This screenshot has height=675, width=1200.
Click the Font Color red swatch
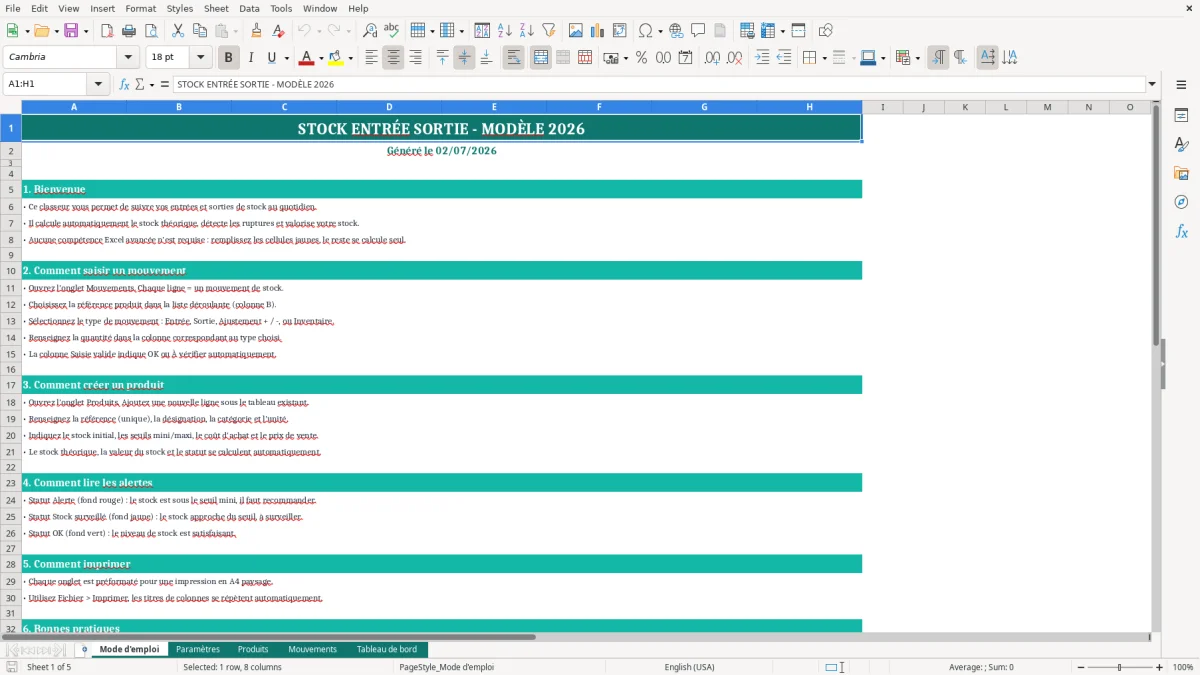click(x=307, y=58)
